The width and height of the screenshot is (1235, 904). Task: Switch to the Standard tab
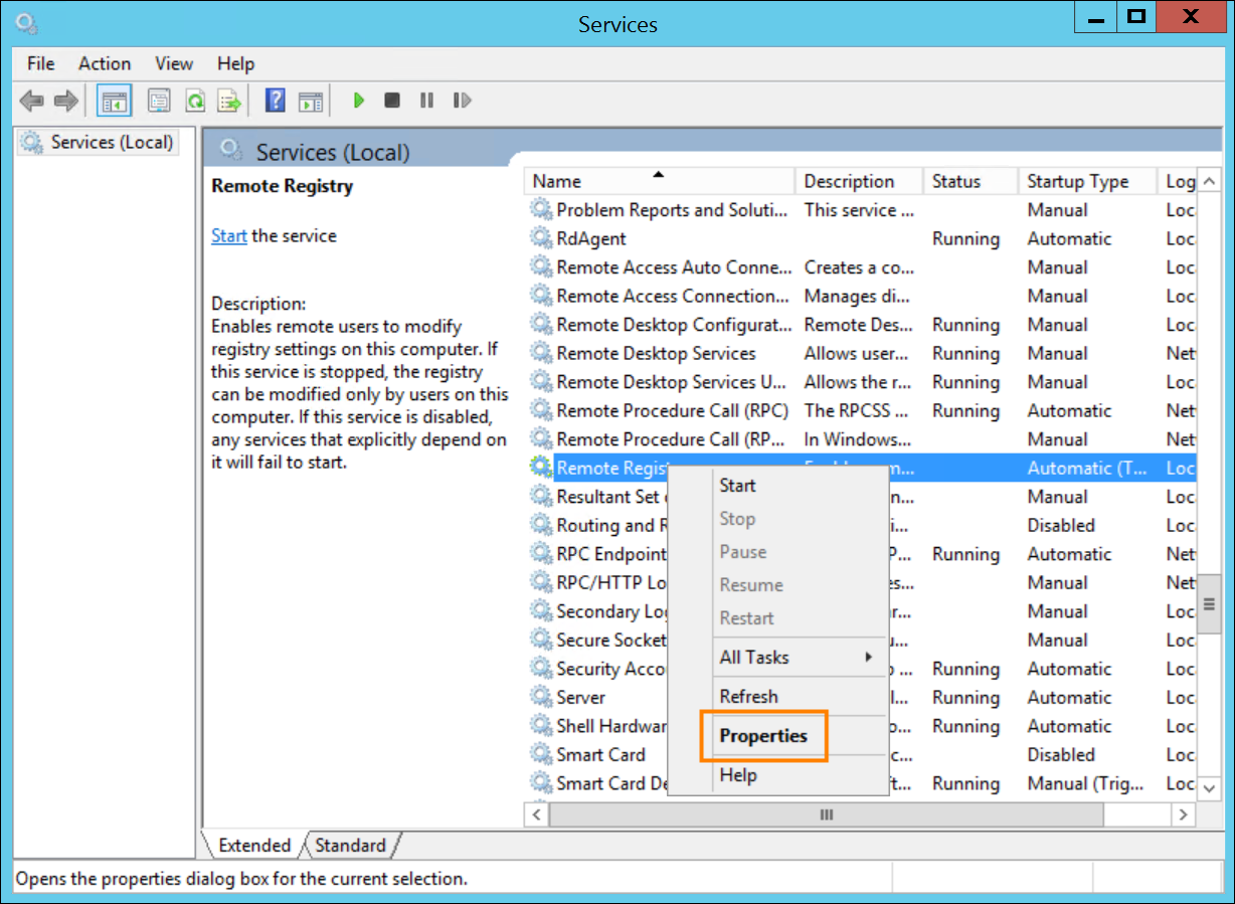pyautogui.click(x=350, y=845)
